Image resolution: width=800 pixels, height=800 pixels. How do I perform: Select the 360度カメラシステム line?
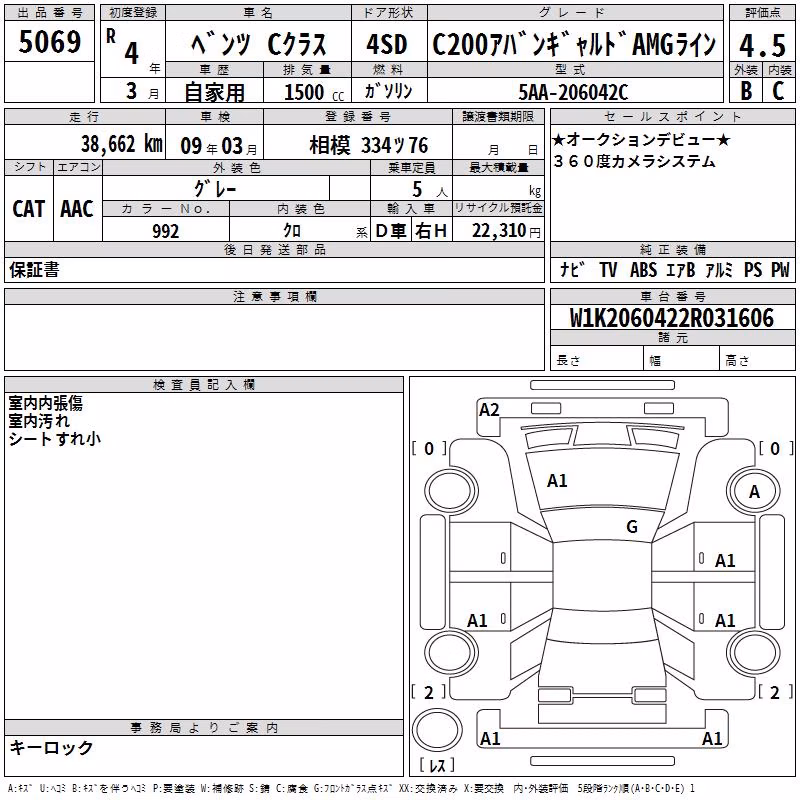[x=634, y=162]
